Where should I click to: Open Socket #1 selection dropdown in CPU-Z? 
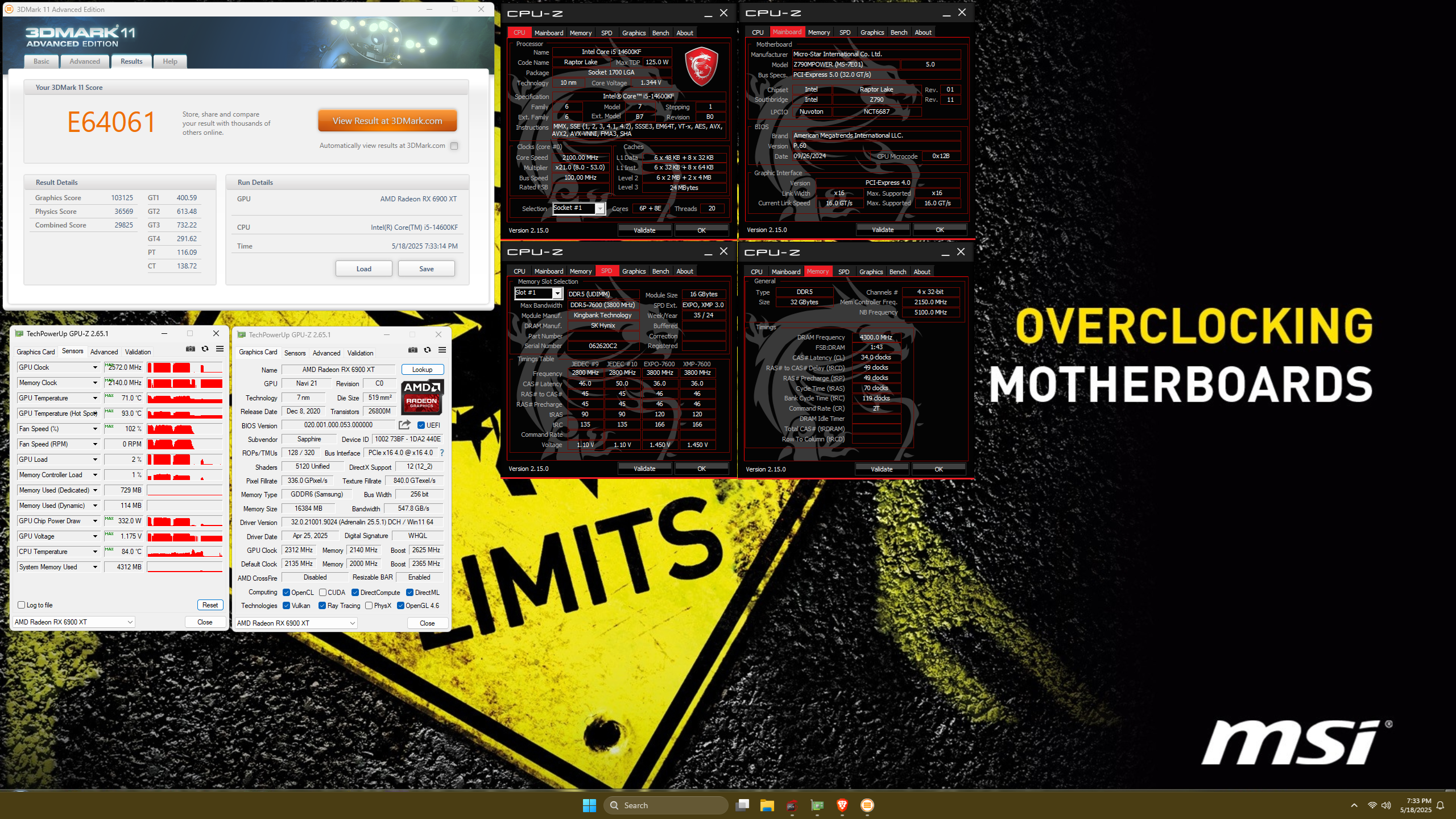(578, 208)
